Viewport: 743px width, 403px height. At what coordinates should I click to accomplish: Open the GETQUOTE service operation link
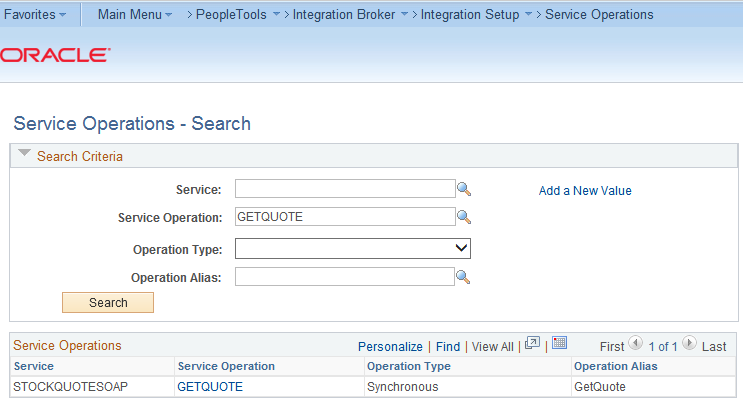tap(209, 386)
